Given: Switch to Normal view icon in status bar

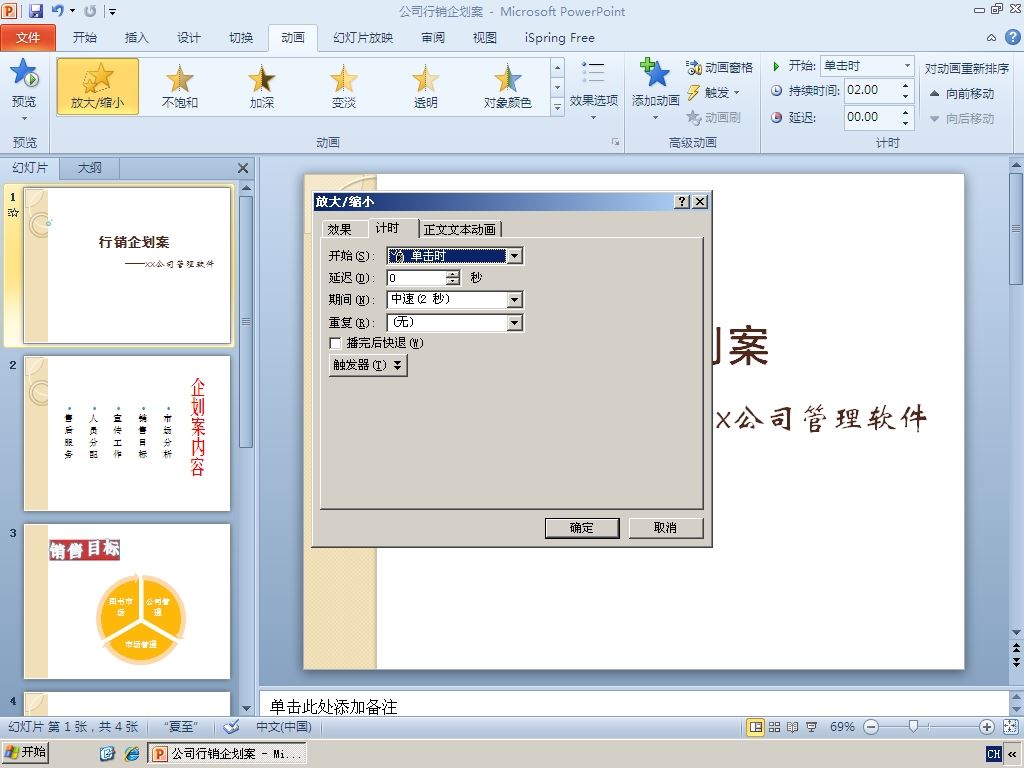Looking at the screenshot, I should (756, 727).
